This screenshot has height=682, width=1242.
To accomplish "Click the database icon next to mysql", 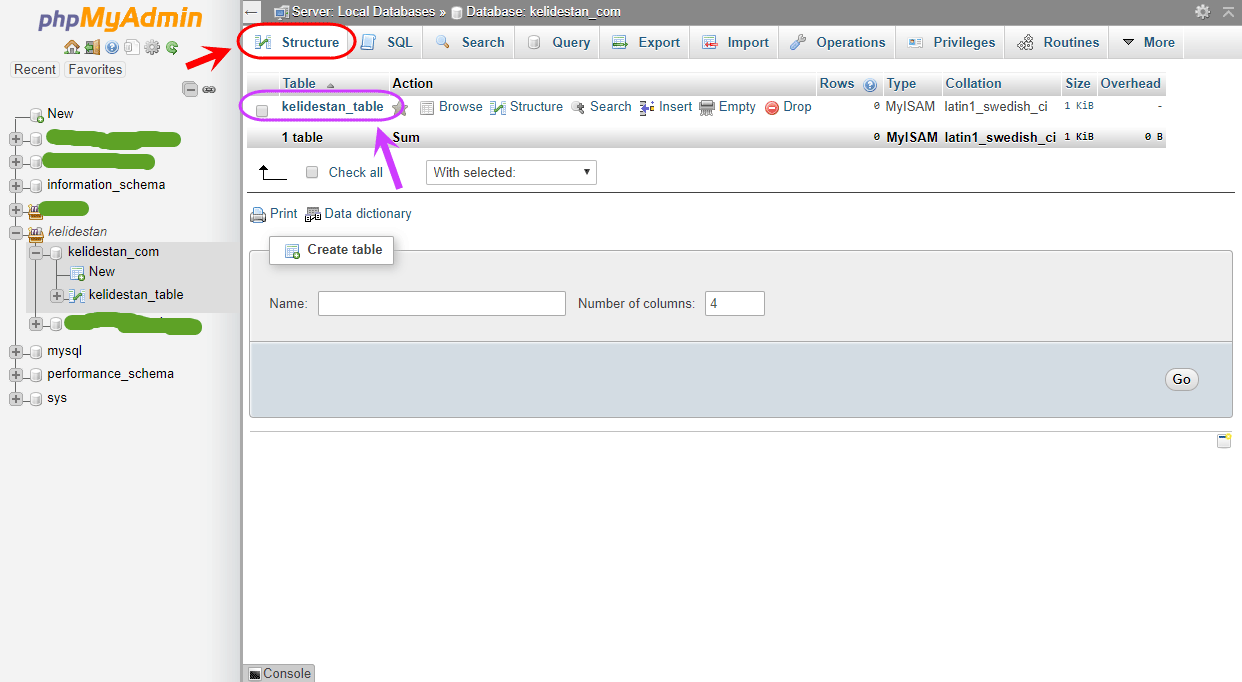I will coord(37,352).
